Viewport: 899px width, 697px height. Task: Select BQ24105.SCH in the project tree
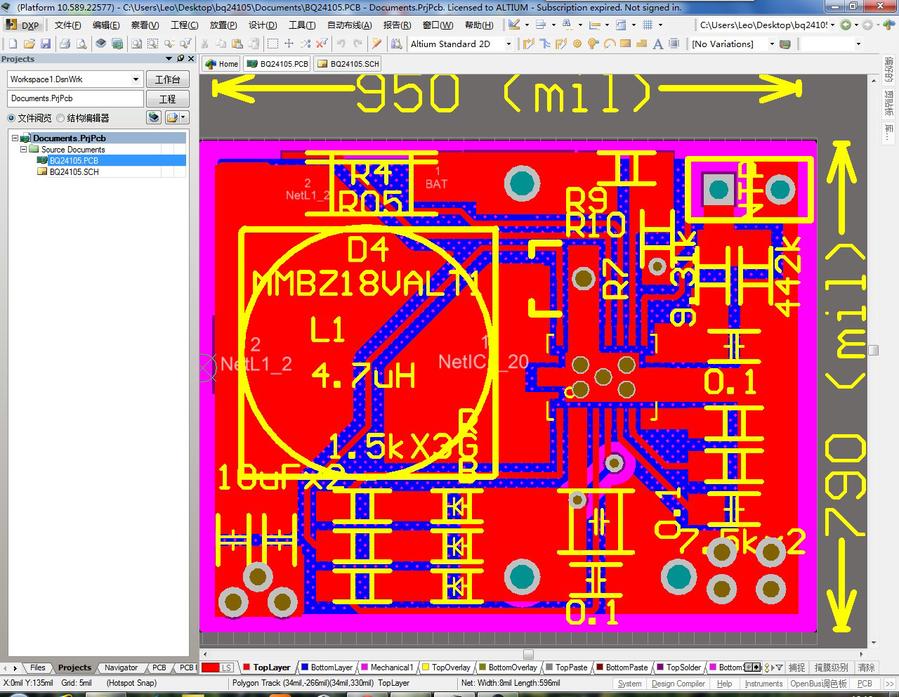[73, 172]
